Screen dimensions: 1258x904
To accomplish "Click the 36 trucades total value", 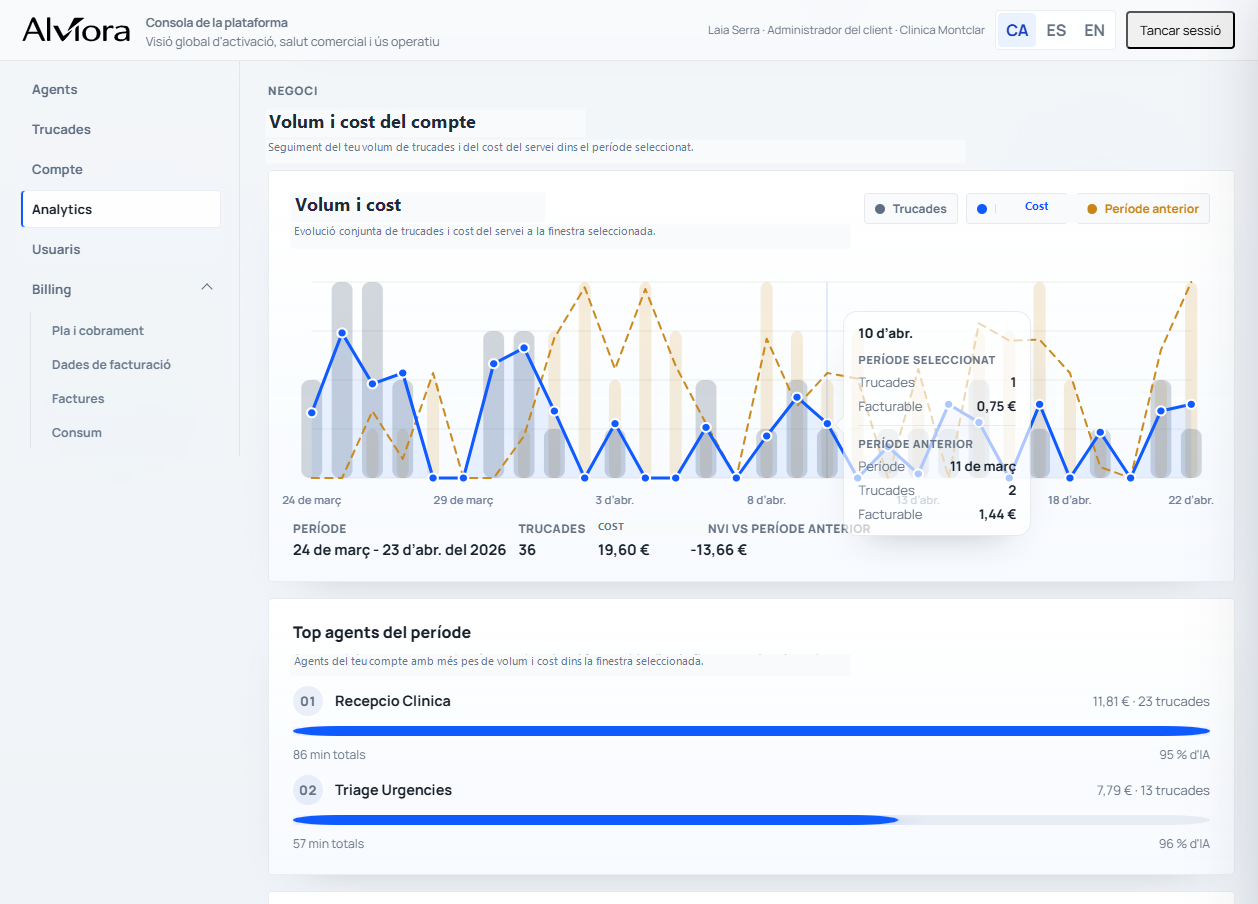I will click(x=527, y=550).
